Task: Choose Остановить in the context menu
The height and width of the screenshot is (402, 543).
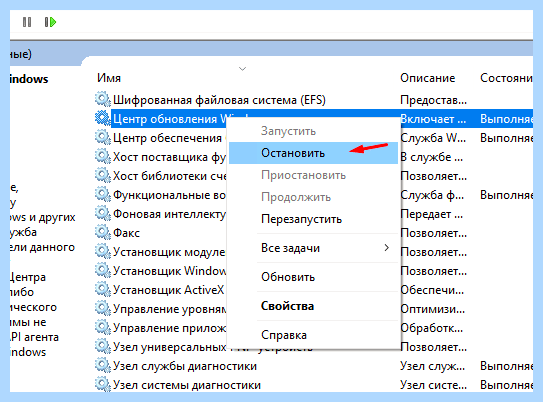Action: 313,153
